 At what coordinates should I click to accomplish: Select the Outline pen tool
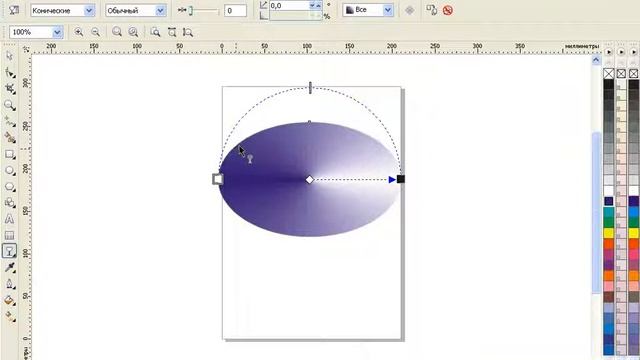9,284
